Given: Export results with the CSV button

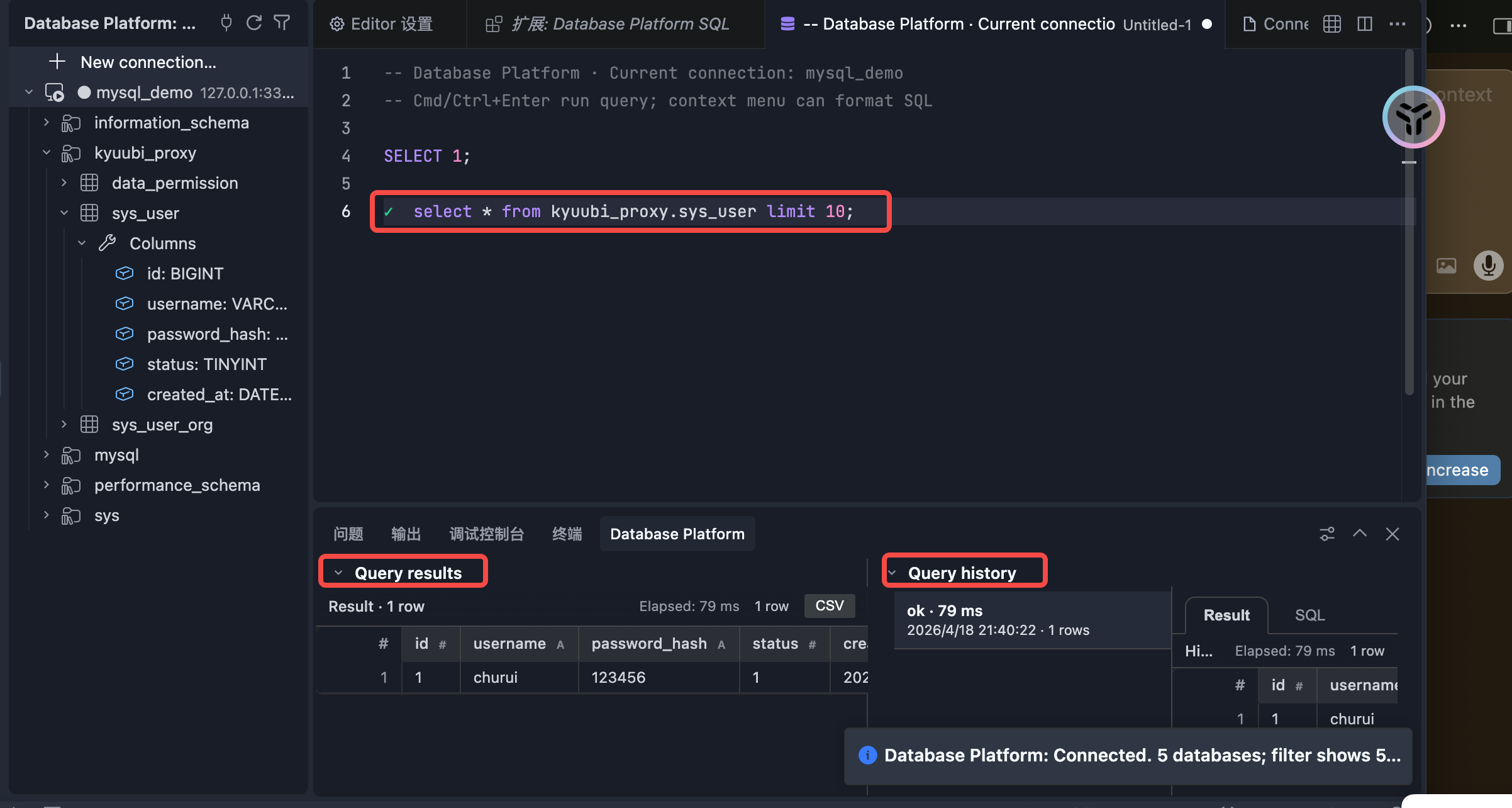Looking at the screenshot, I should pos(830,605).
